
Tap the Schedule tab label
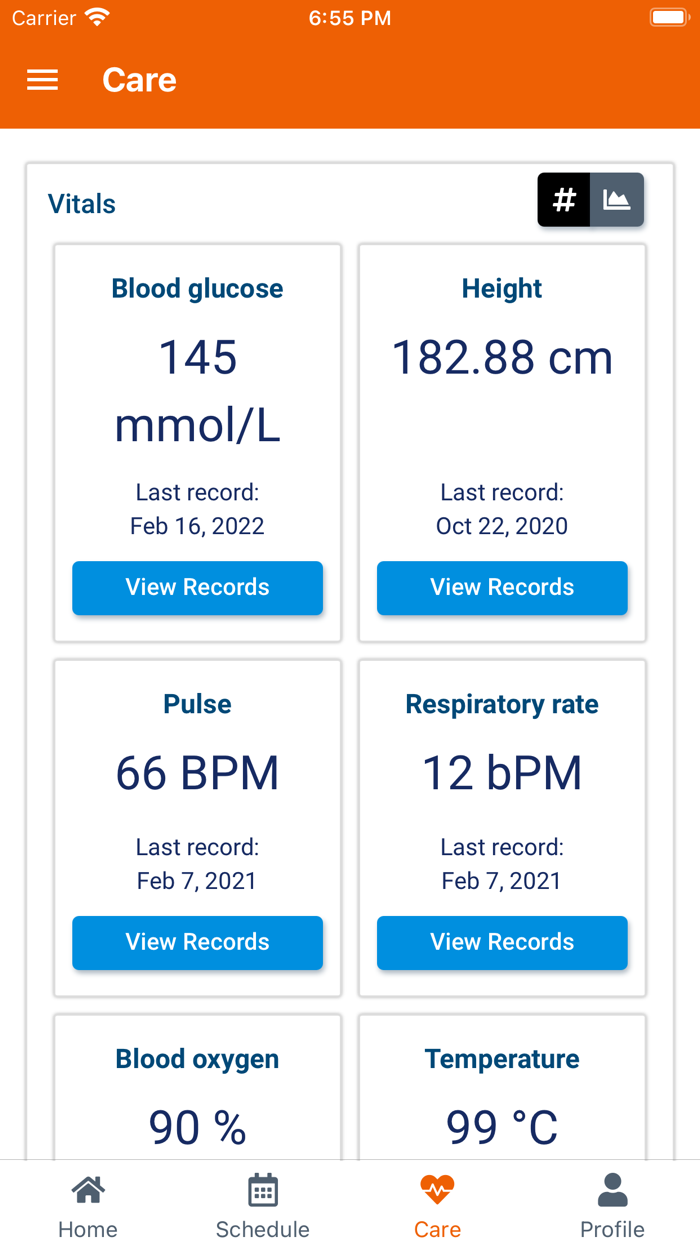point(263,1229)
